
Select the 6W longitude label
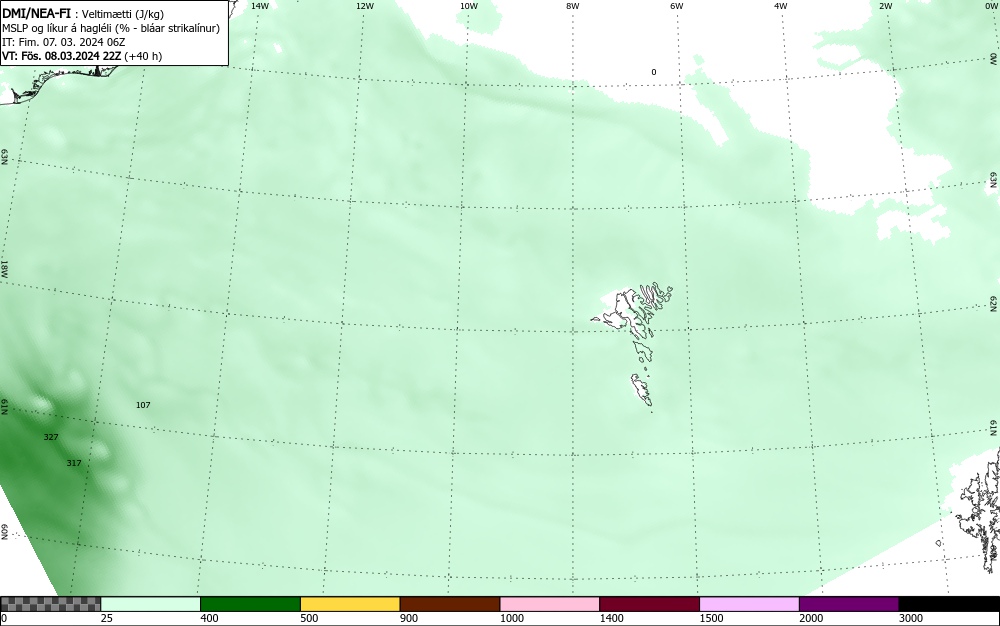(x=677, y=6)
